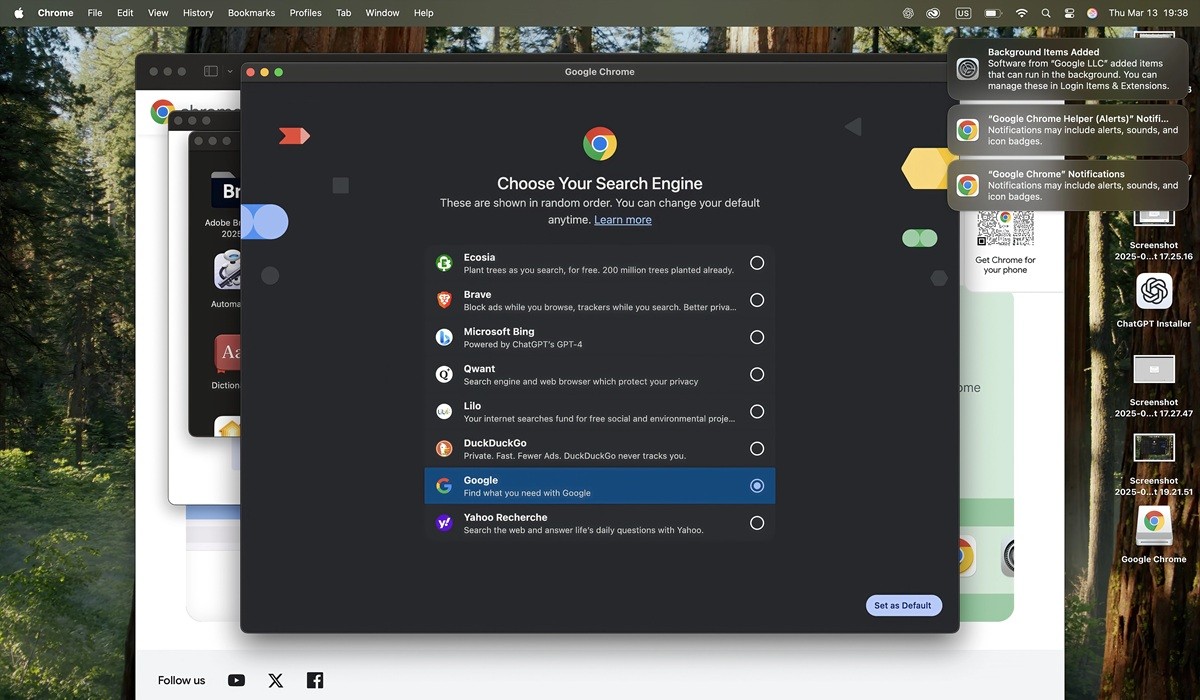Open the History menu in menu bar
Image resolution: width=1200 pixels, height=700 pixels.
click(x=198, y=13)
